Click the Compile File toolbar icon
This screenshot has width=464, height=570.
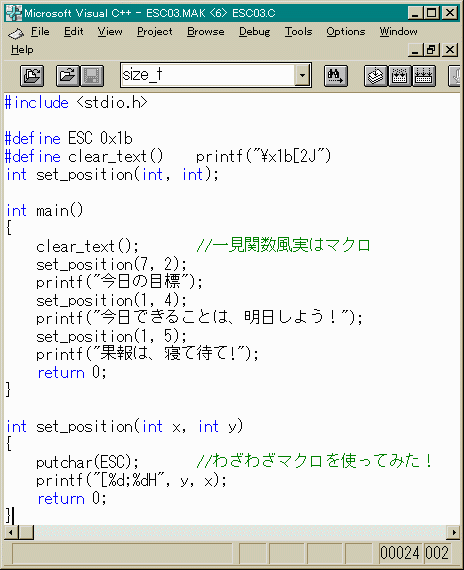[x=376, y=76]
